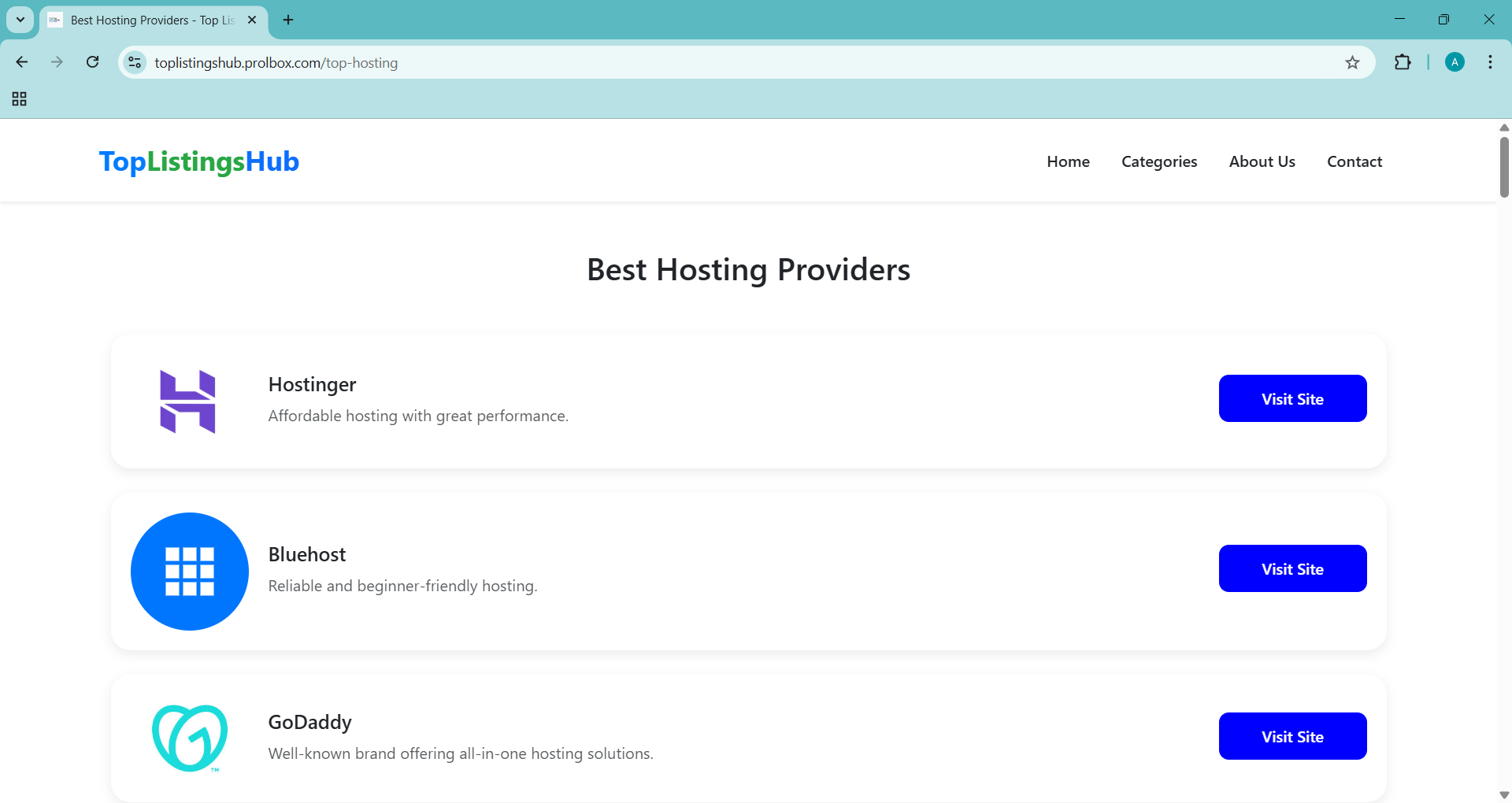Go to the About Us page
The width and height of the screenshot is (1512, 803).
click(x=1262, y=161)
